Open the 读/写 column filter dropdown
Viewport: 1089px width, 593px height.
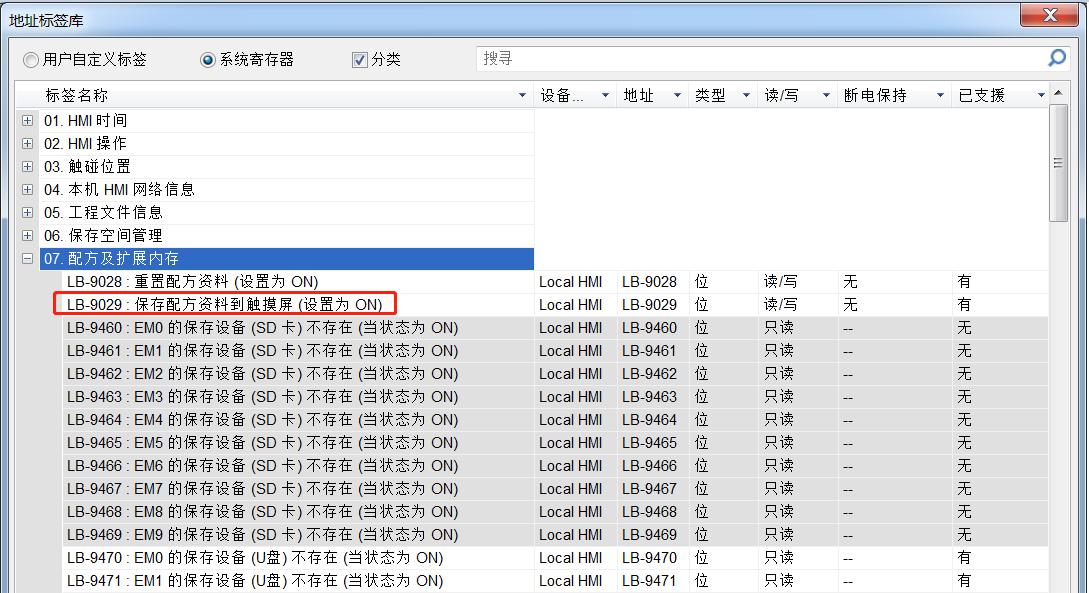[826, 95]
